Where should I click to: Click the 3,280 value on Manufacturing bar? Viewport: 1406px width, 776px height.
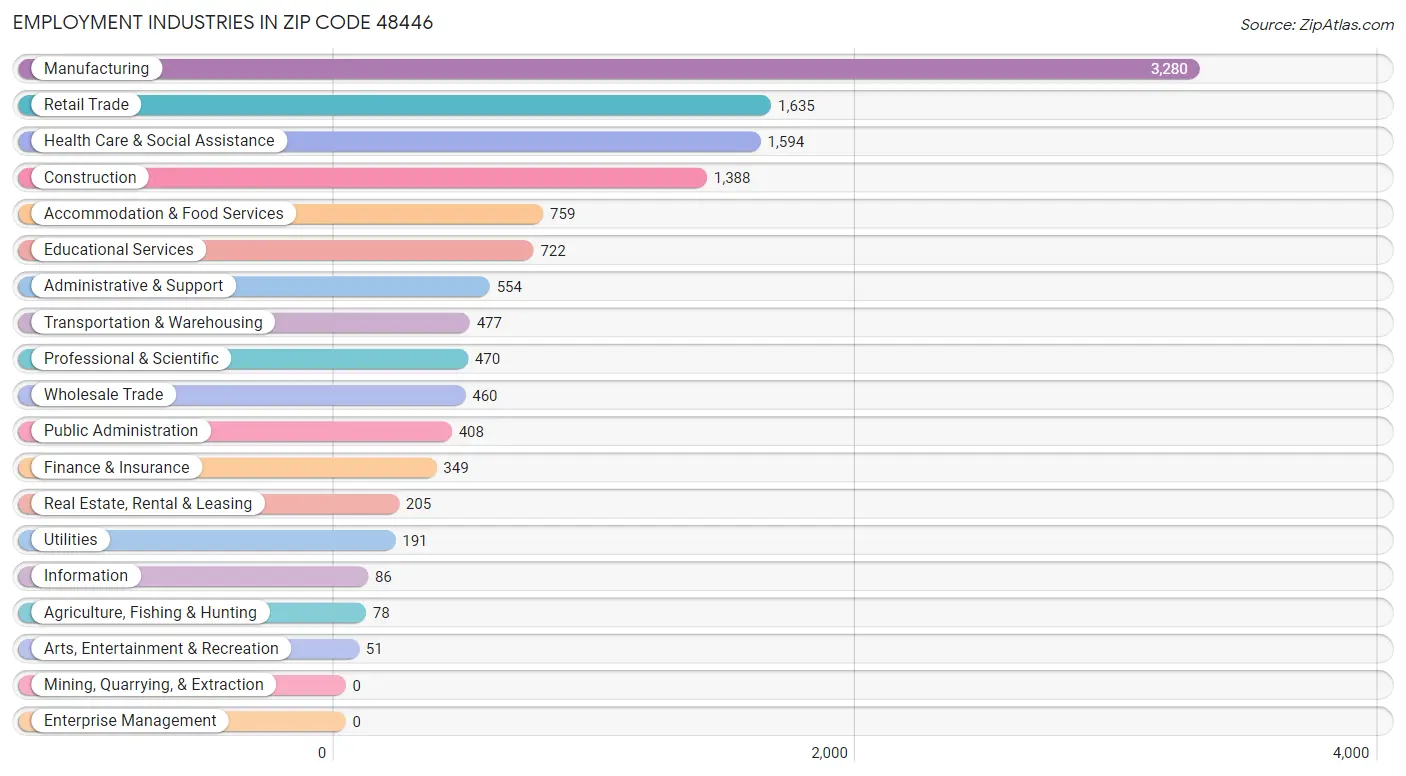click(1169, 69)
